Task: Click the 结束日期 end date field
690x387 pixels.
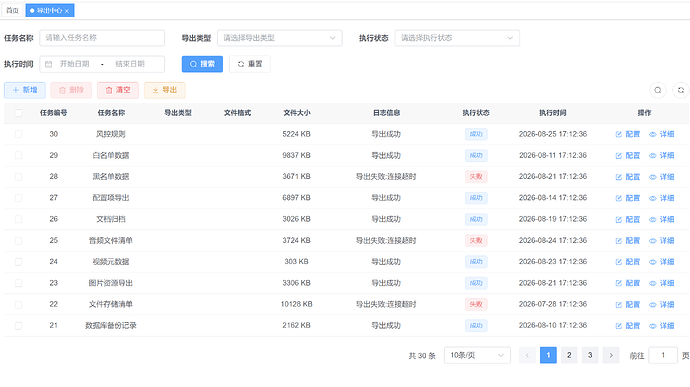Action: (x=130, y=64)
